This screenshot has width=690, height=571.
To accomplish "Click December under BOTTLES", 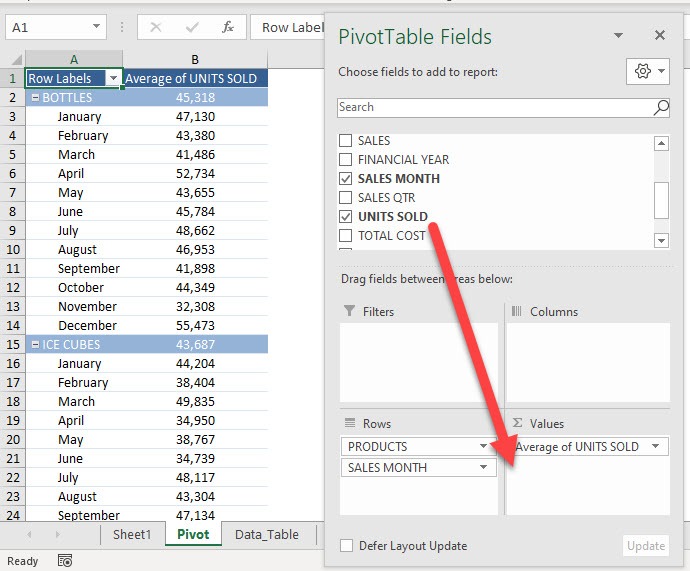I will pyautogui.click(x=87, y=326).
